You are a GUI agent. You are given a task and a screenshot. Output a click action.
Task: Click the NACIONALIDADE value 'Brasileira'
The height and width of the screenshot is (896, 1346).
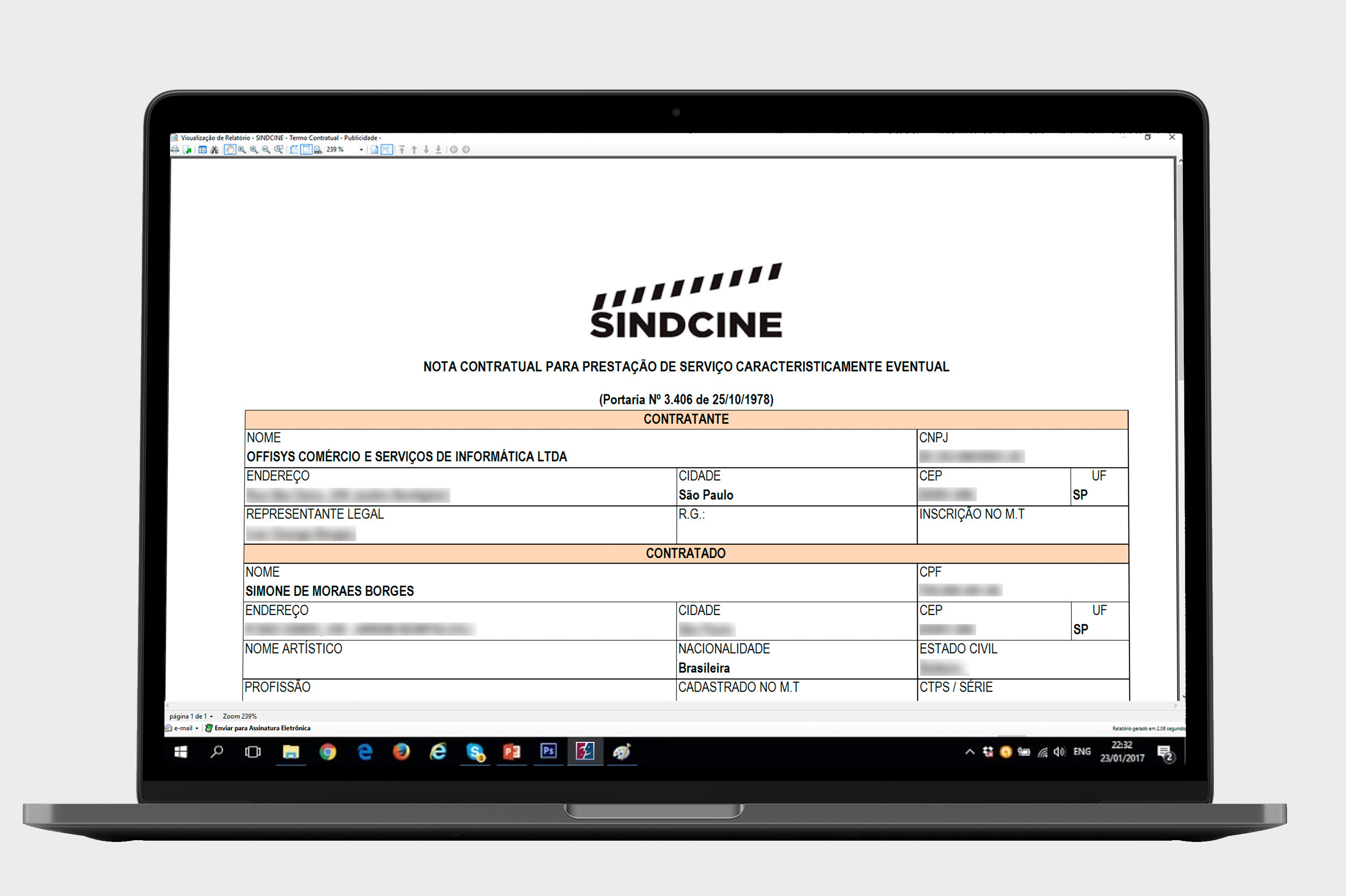pyautogui.click(x=704, y=668)
